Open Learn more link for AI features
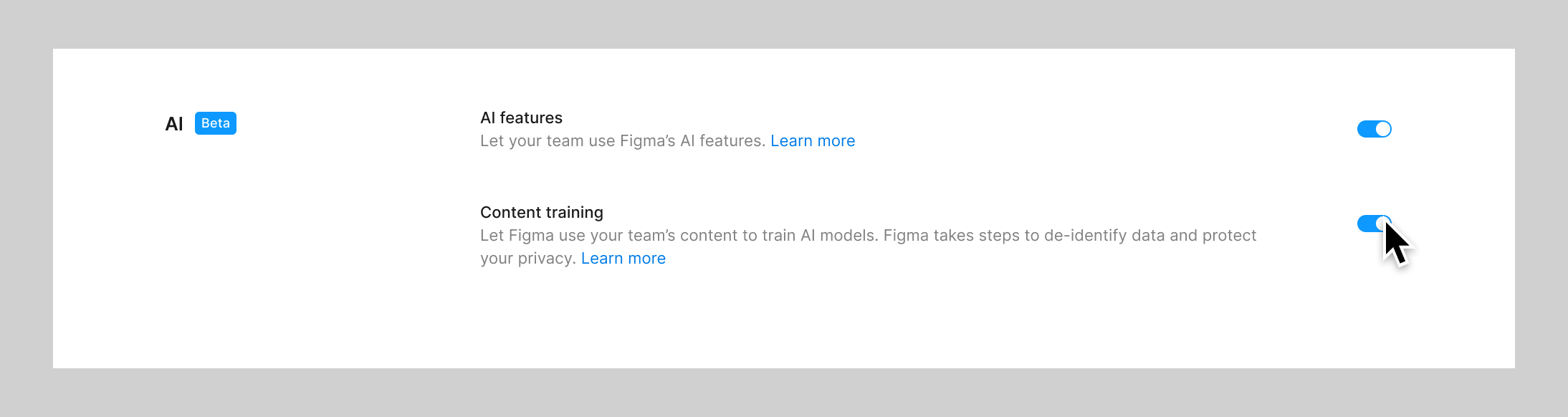This screenshot has height=417, width=1568. (813, 141)
